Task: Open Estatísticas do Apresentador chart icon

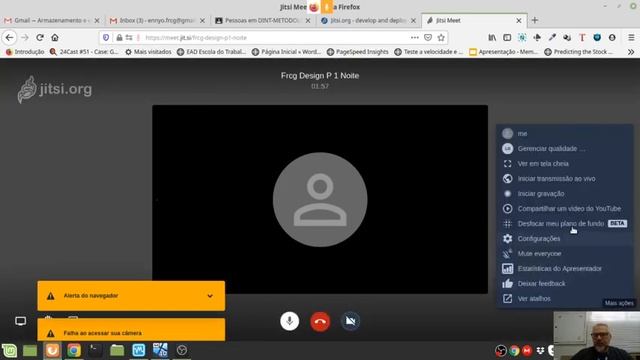Action: pyautogui.click(x=507, y=269)
